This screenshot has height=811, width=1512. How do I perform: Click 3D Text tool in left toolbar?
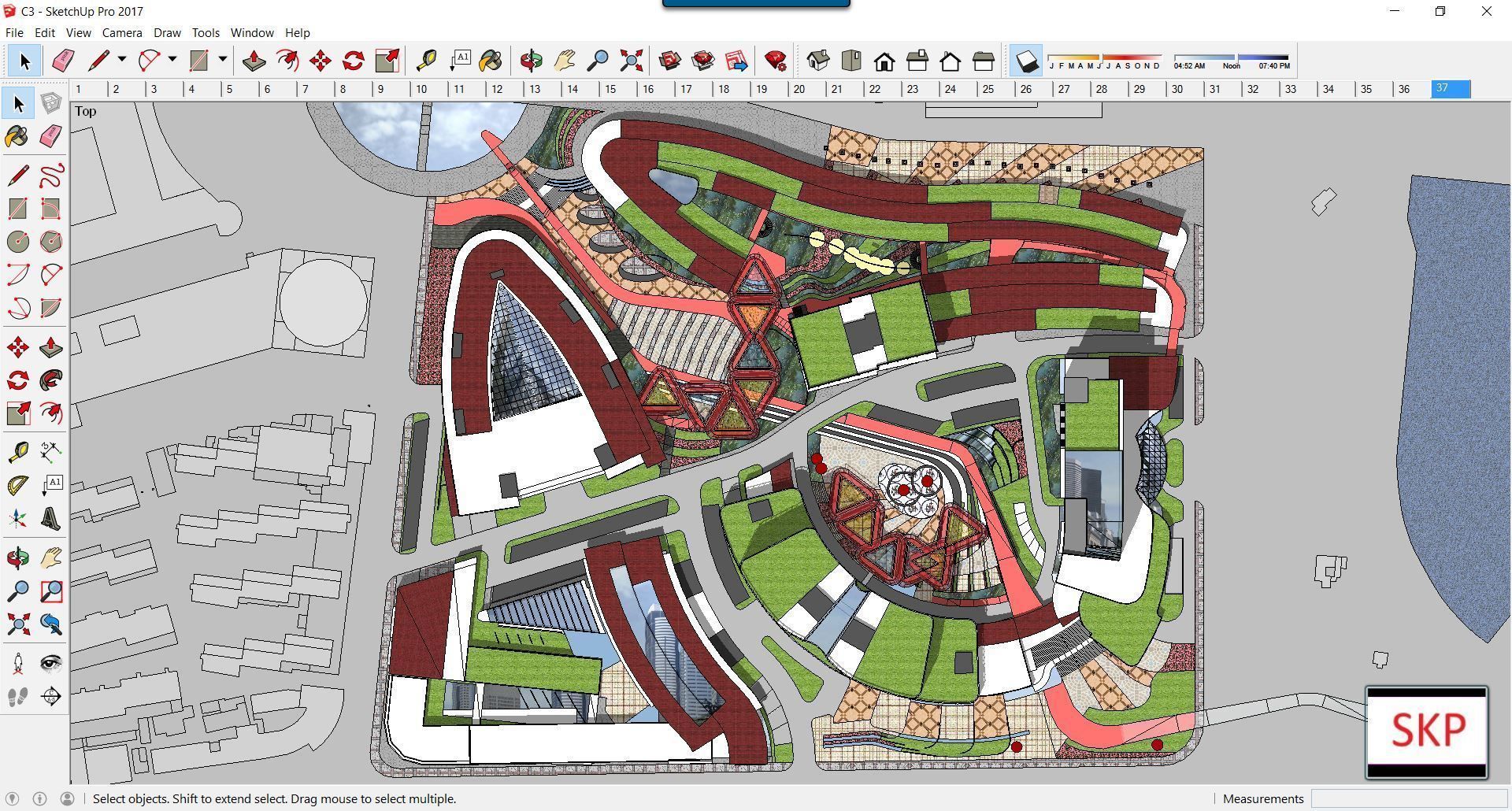pyautogui.click(x=50, y=518)
